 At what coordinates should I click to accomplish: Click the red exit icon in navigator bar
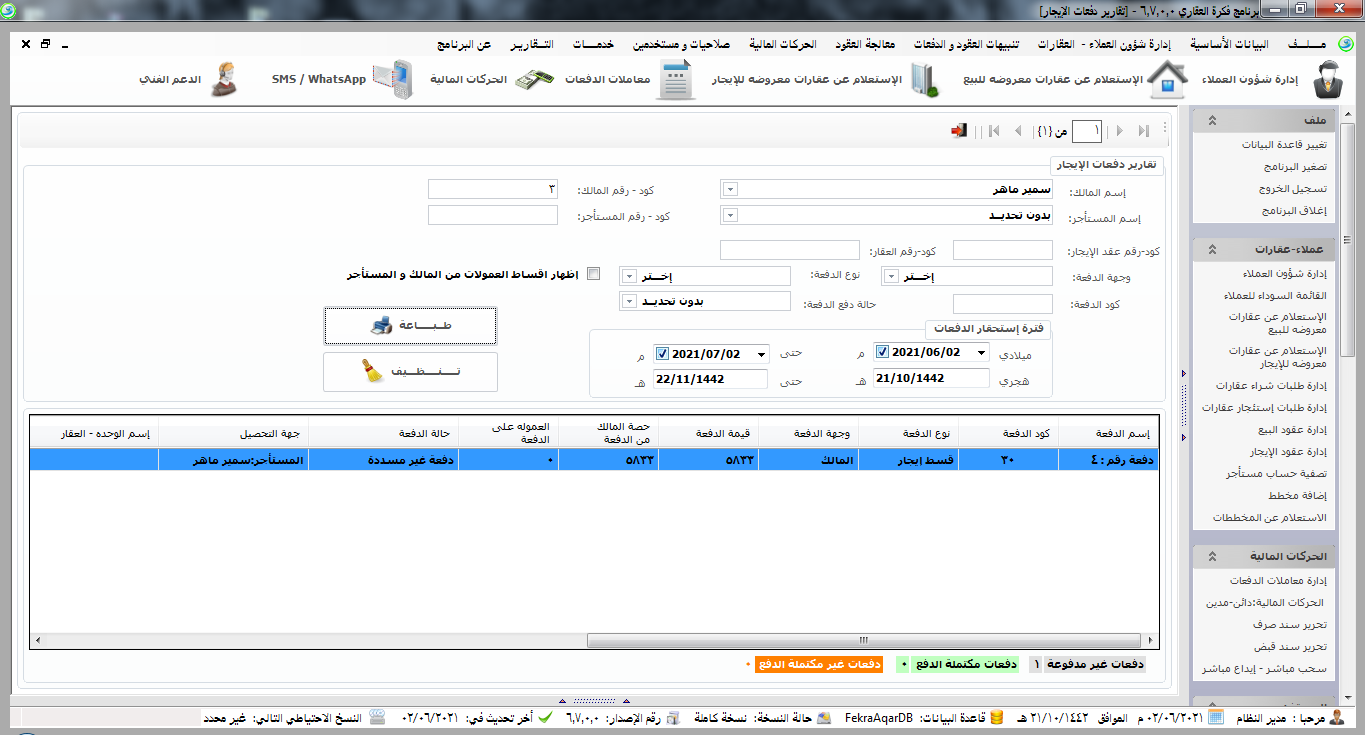pyautogui.click(x=959, y=131)
